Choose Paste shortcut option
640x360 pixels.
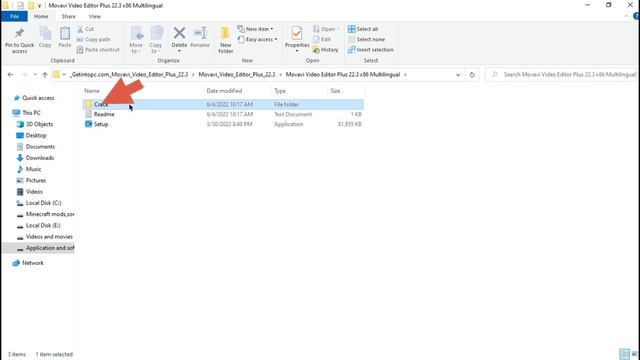[98, 49]
